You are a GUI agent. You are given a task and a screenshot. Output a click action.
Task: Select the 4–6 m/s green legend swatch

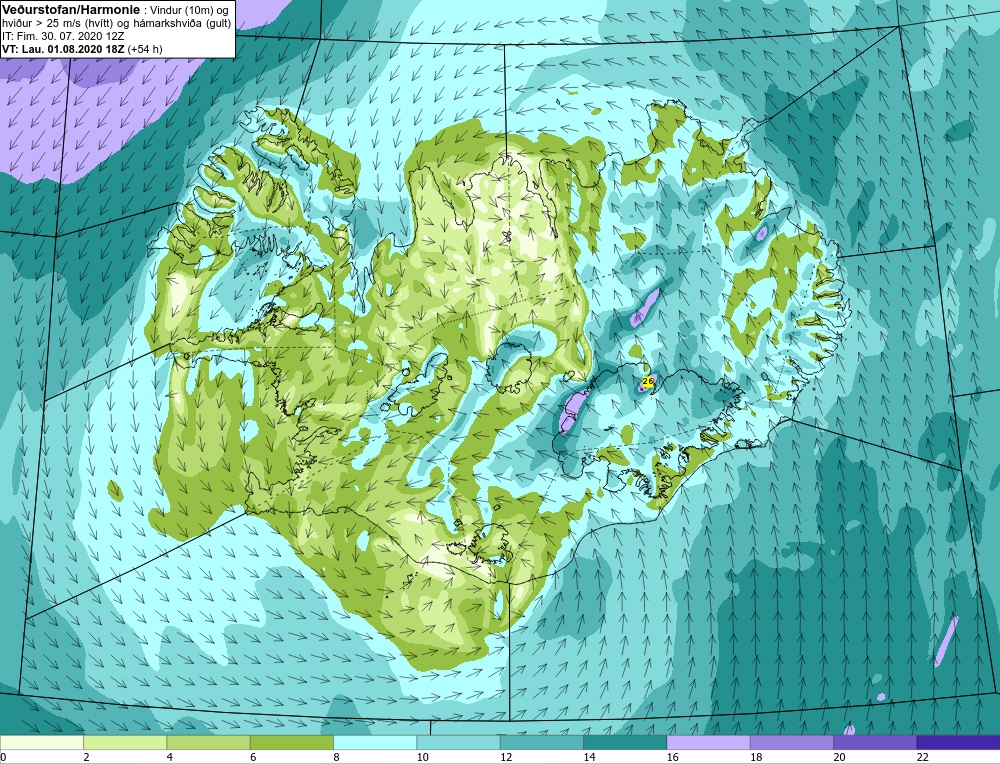click(208, 743)
